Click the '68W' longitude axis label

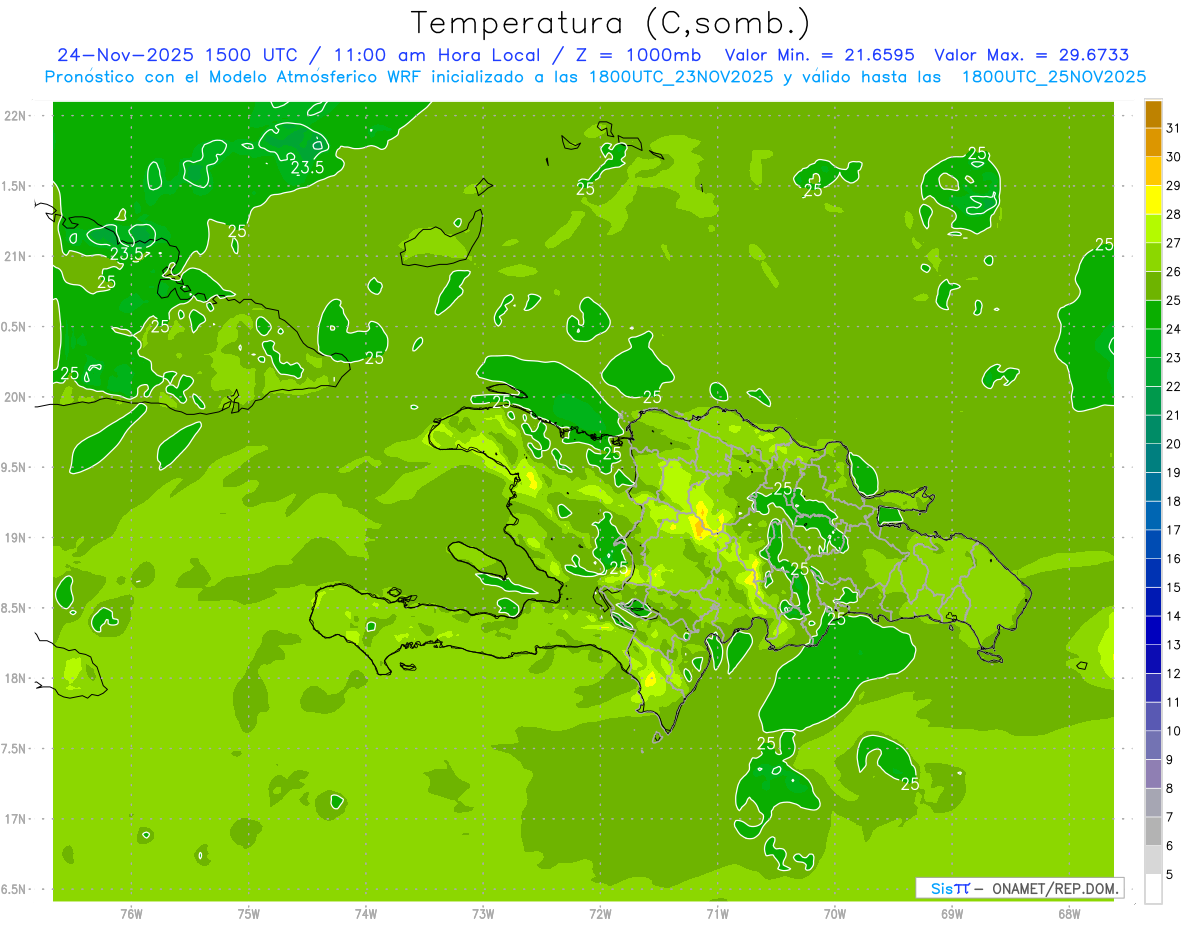pyautogui.click(x=1069, y=914)
